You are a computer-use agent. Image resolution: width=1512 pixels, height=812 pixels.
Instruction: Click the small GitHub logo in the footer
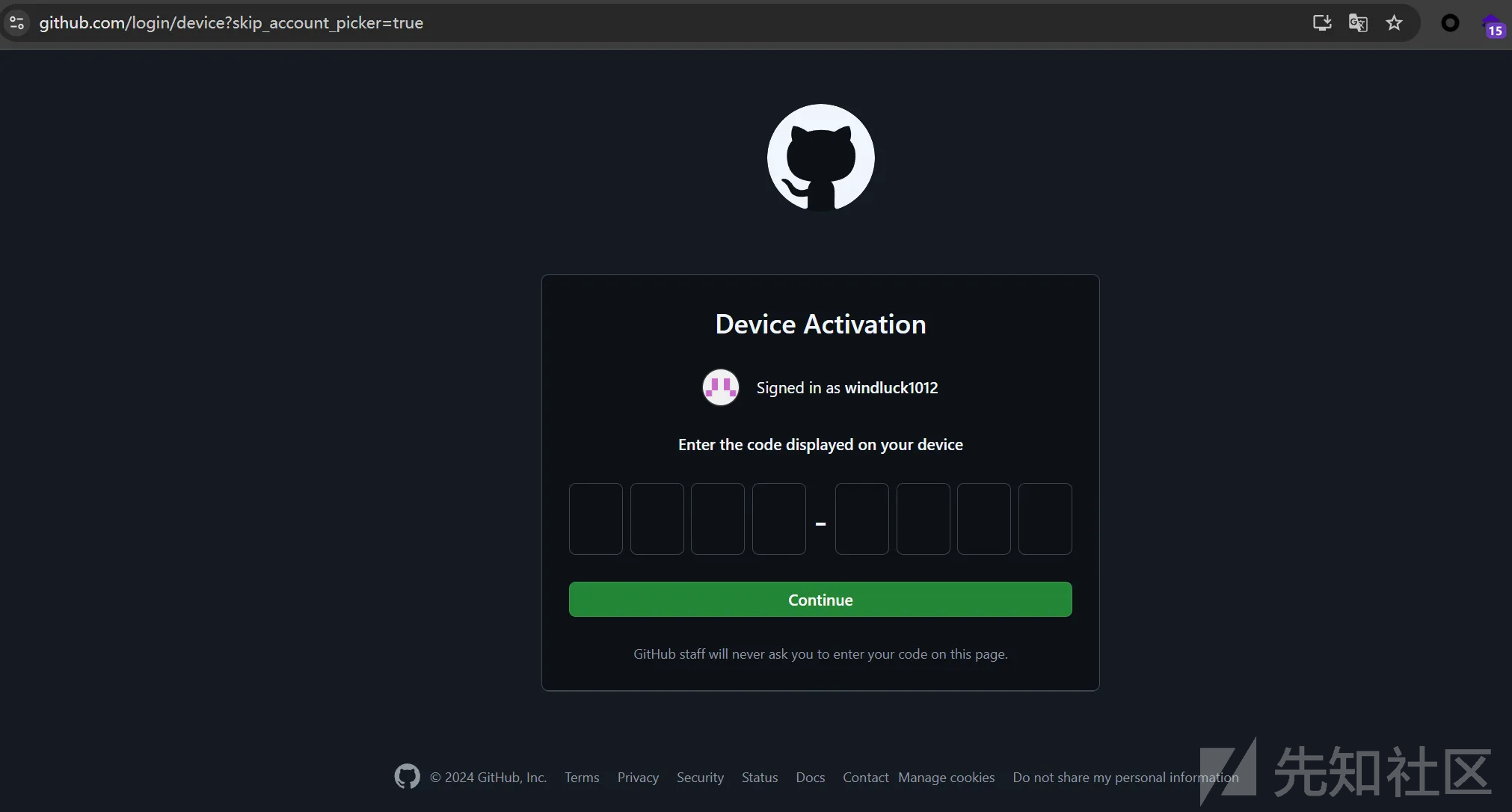click(x=407, y=777)
